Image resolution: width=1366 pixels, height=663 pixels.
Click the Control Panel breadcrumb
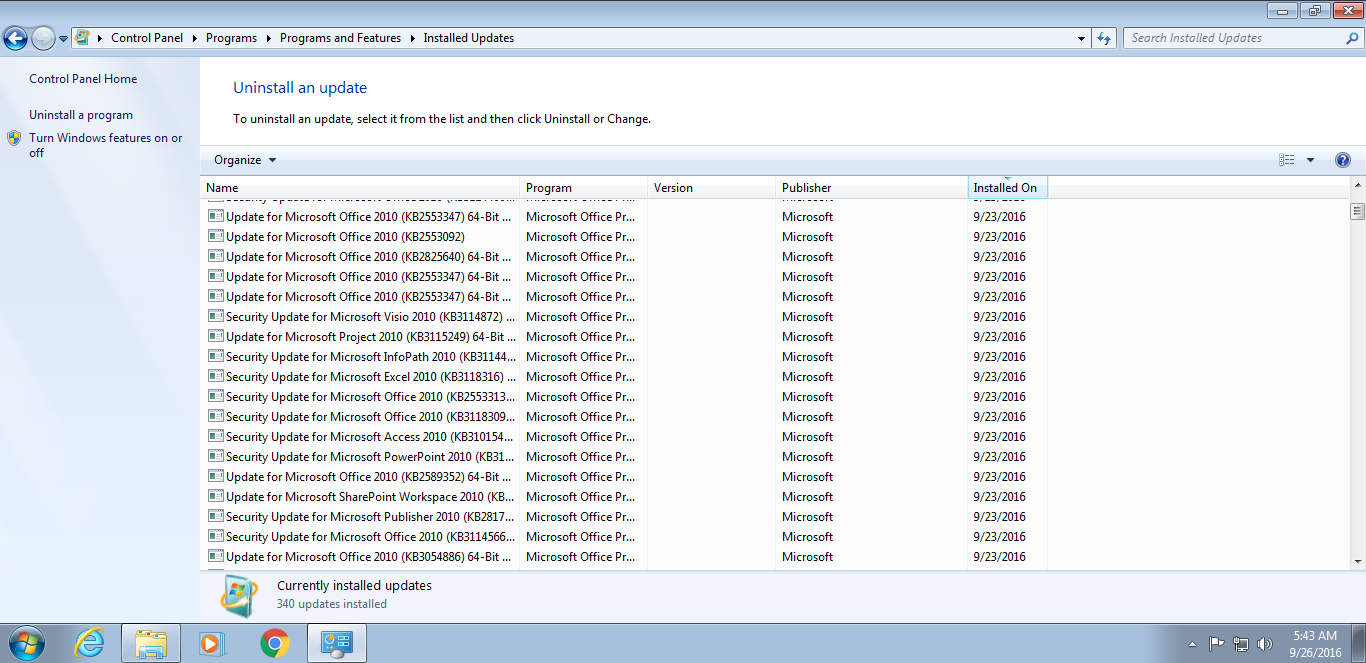(147, 38)
